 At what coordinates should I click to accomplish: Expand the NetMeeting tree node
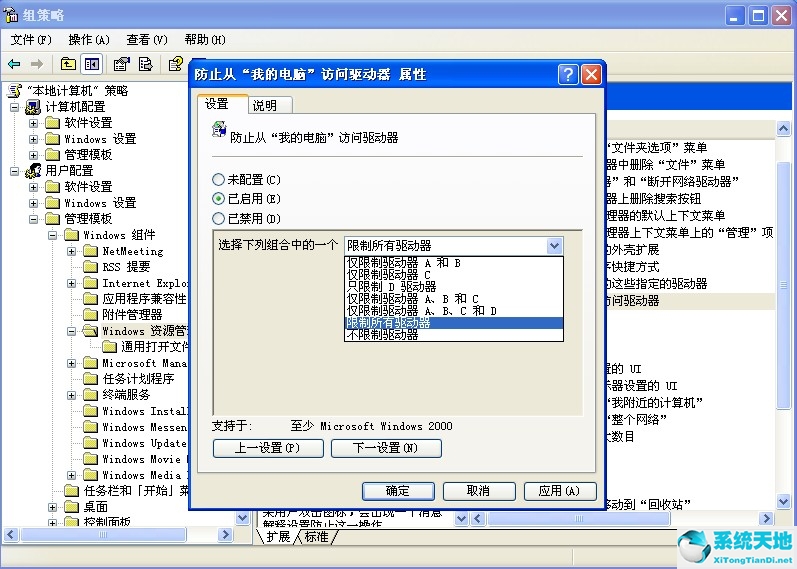(x=72, y=251)
